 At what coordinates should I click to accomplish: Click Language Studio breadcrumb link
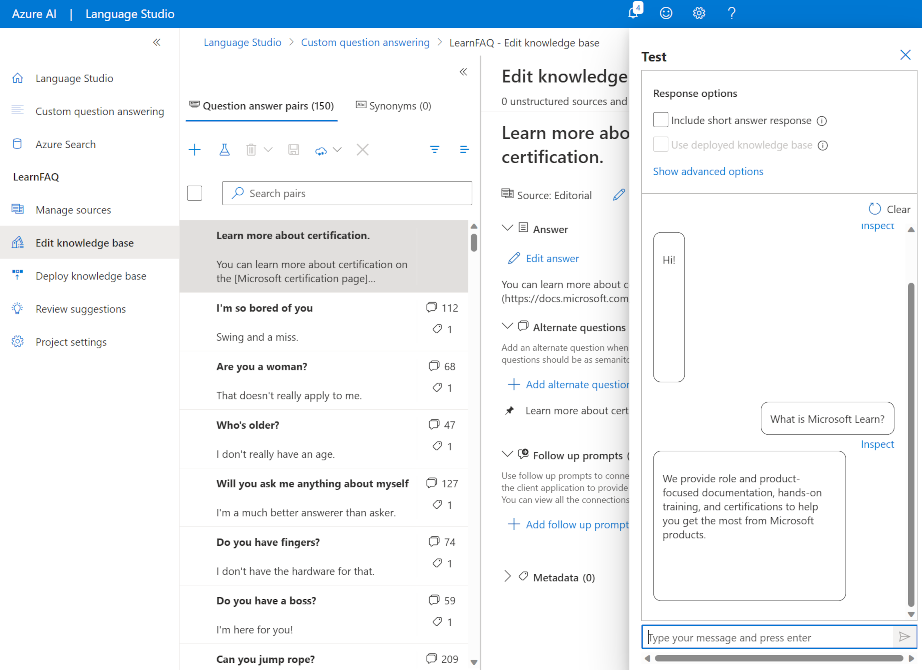(242, 42)
